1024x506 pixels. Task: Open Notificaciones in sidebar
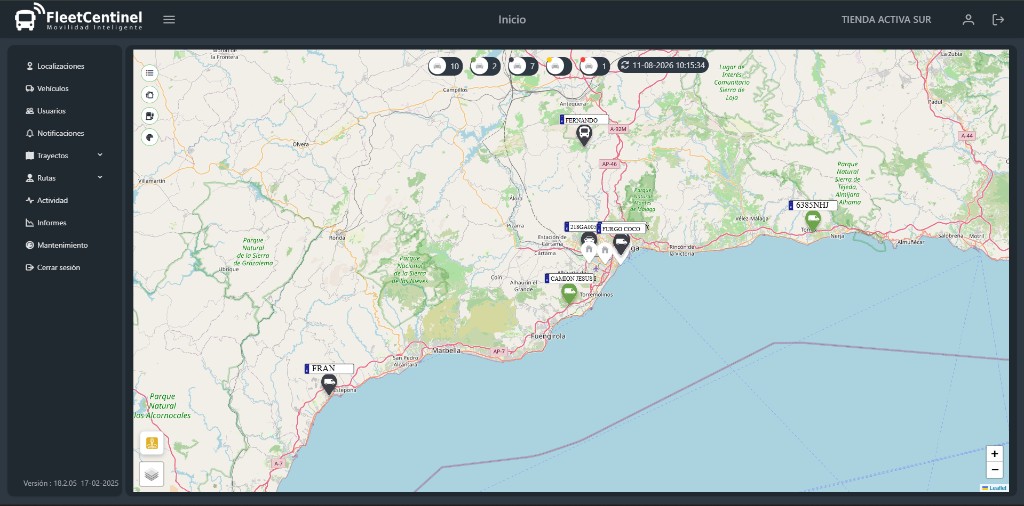55,133
